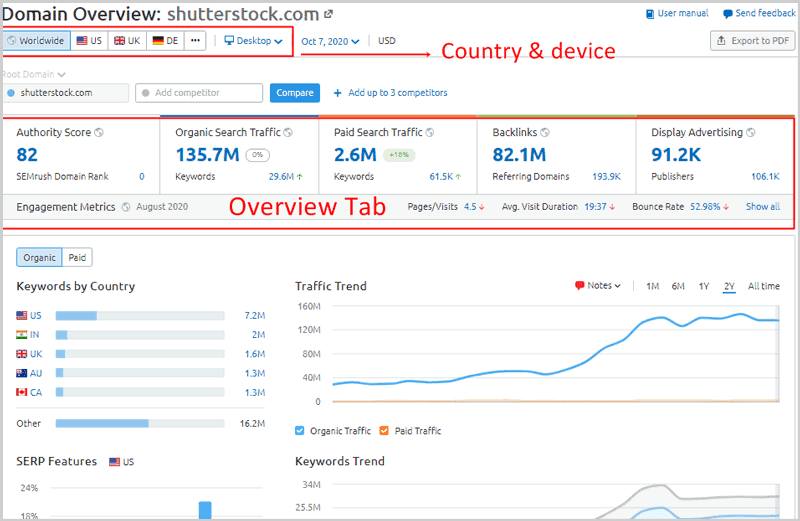
Task: Toggle the Paid Traffic checkbox
Action: [382, 431]
